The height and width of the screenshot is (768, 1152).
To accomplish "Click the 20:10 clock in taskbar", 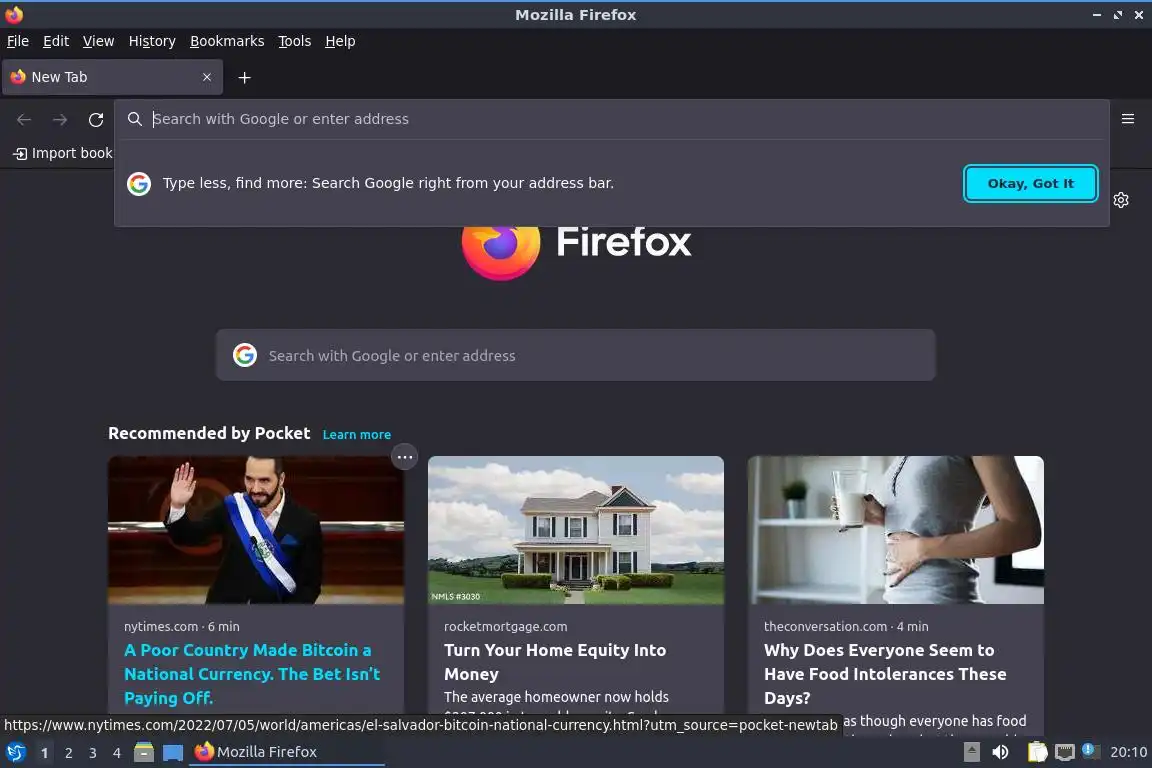I will pyautogui.click(x=1128, y=752).
